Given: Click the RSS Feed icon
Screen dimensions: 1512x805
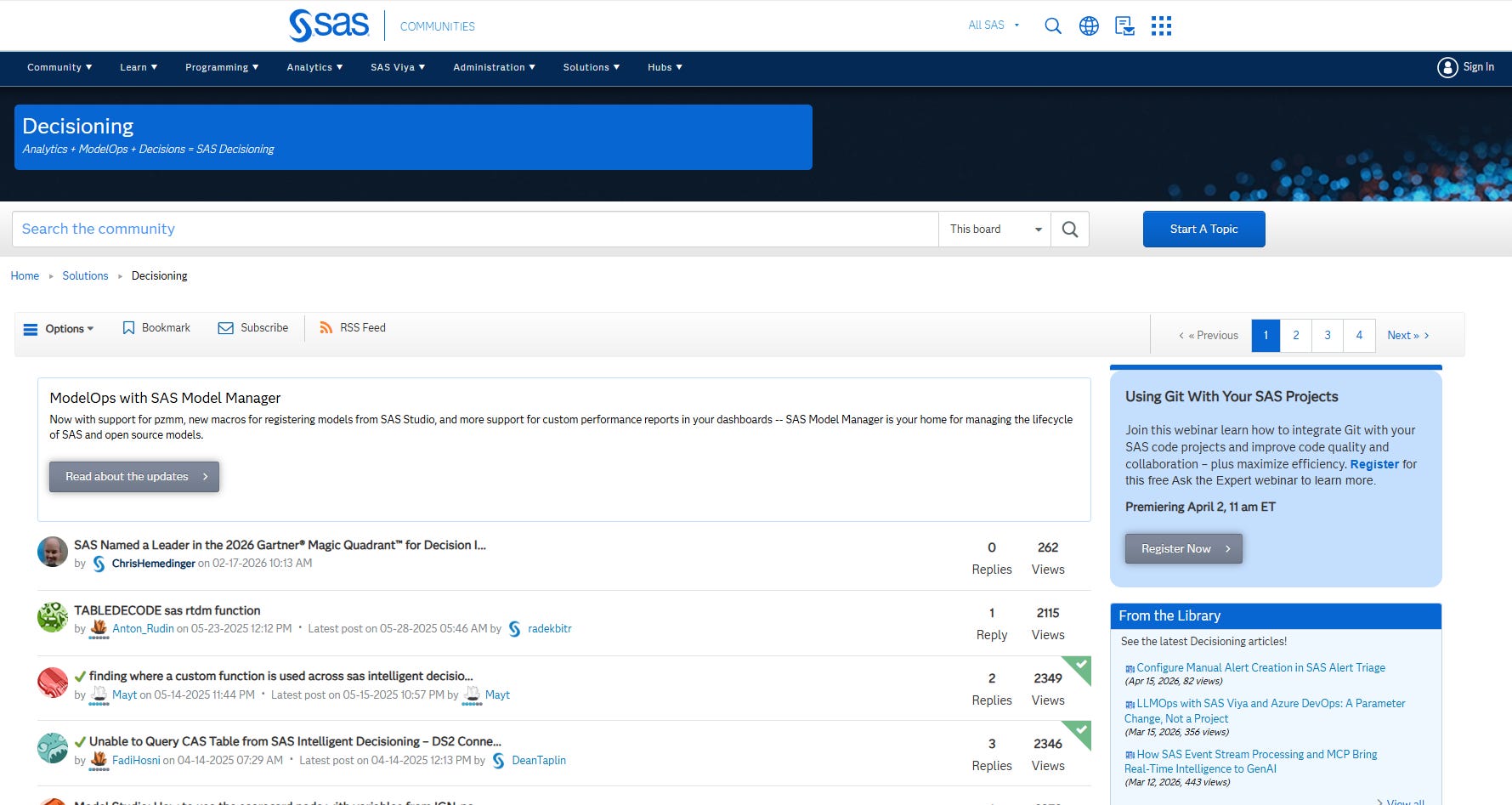Looking at the screenshot, I should tap(326, 327).
